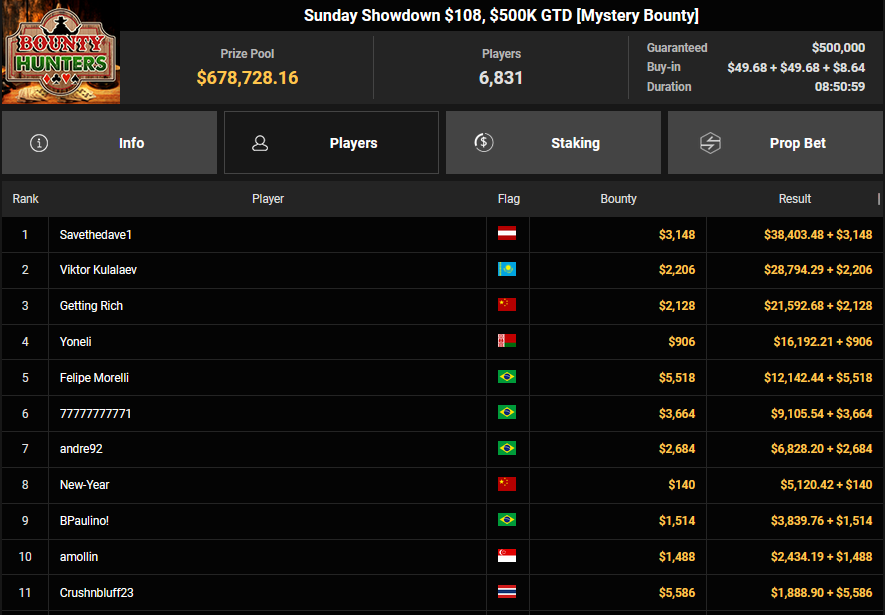Click the Player column header
885x615 pixels.
click(x=267, y=199)
